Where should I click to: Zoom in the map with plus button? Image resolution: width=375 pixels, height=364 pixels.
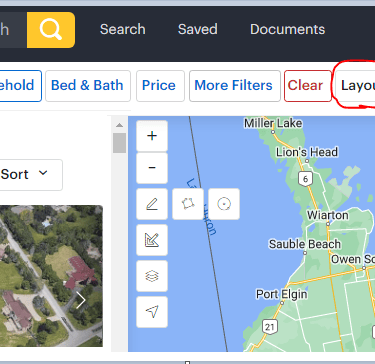[x=152, y=136]
